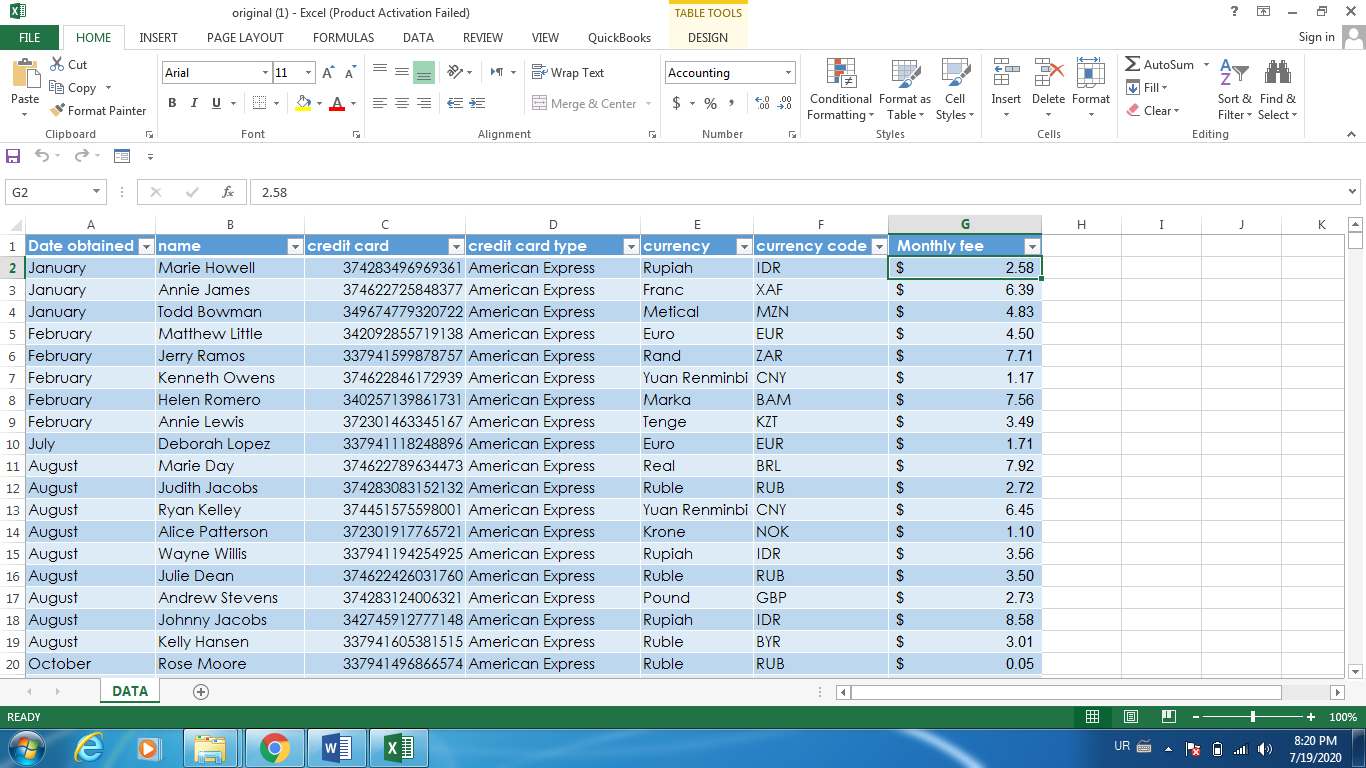
Task: Open Conditional Formatting options
Action: click(839, 90)
